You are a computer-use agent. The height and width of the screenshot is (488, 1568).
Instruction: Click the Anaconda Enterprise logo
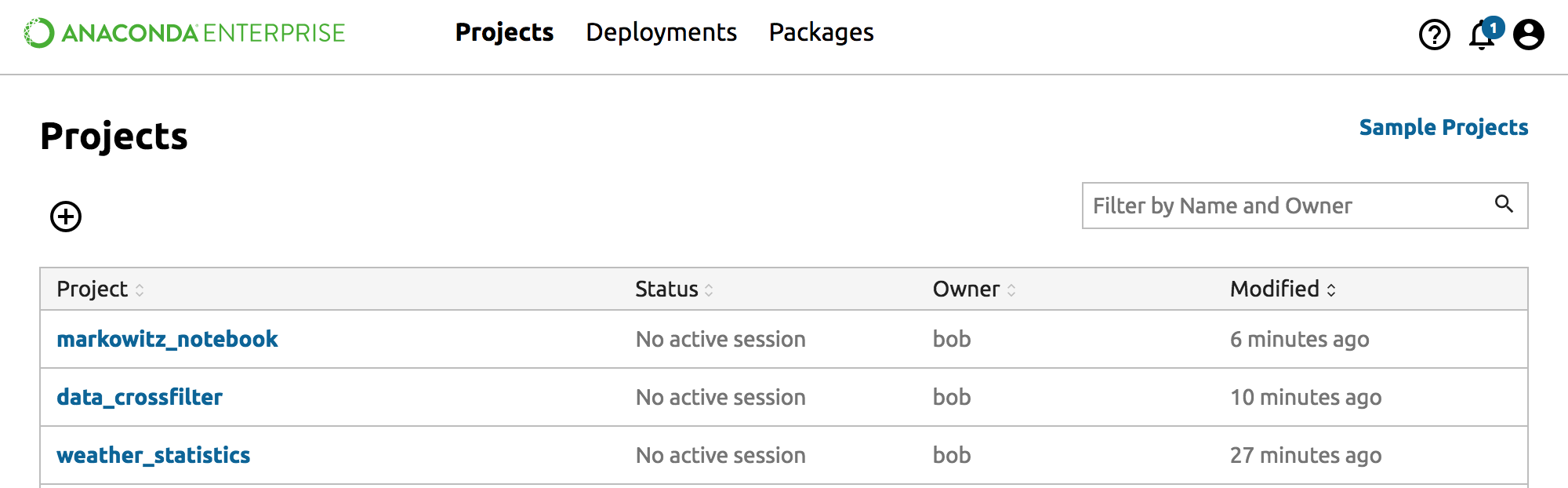184,33
